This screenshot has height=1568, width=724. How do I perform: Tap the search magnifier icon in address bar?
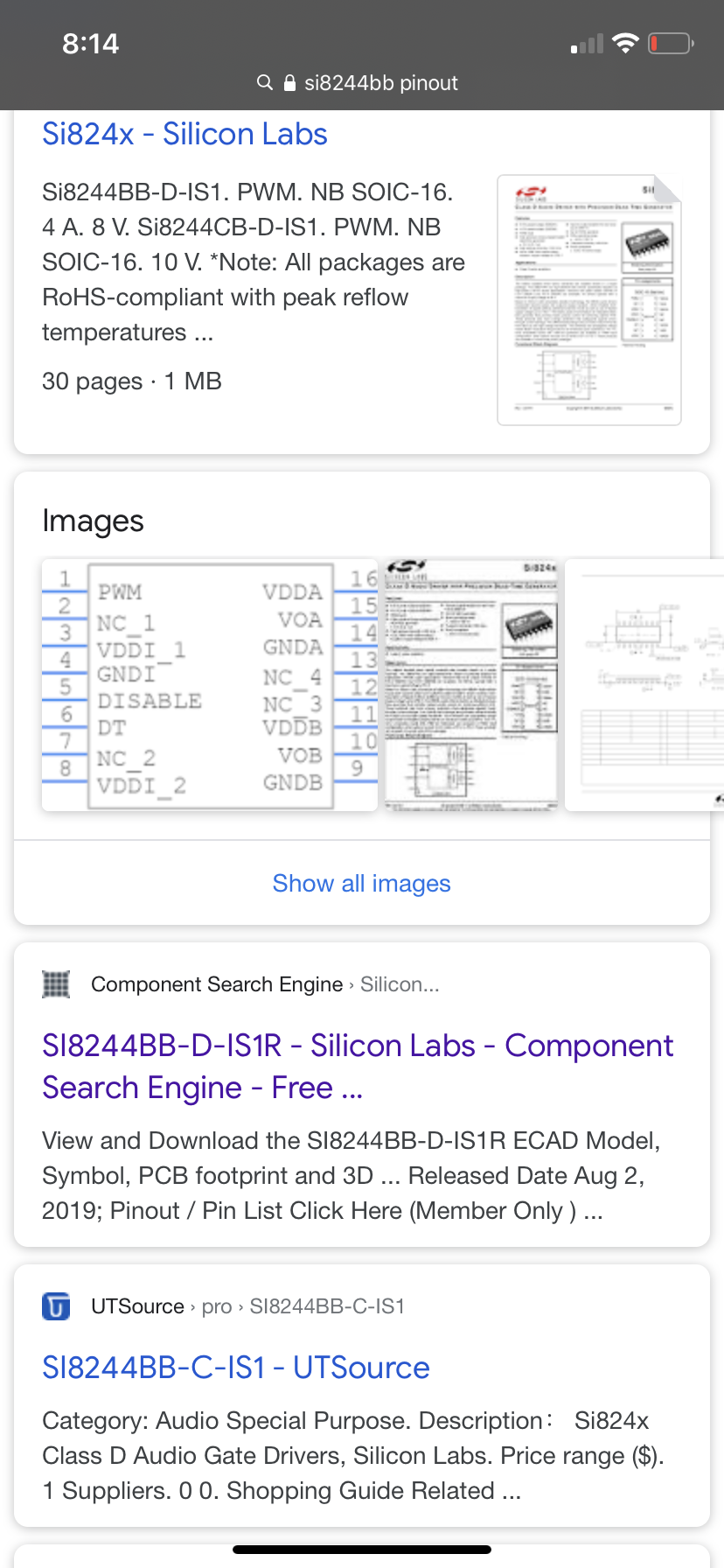coord(264,82)
